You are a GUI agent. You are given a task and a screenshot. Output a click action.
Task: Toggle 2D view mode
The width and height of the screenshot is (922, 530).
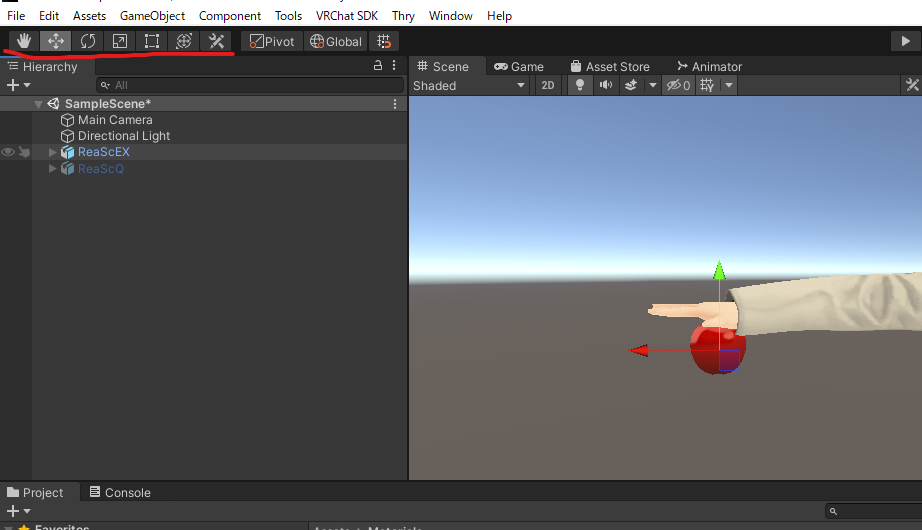pos(547,86)
